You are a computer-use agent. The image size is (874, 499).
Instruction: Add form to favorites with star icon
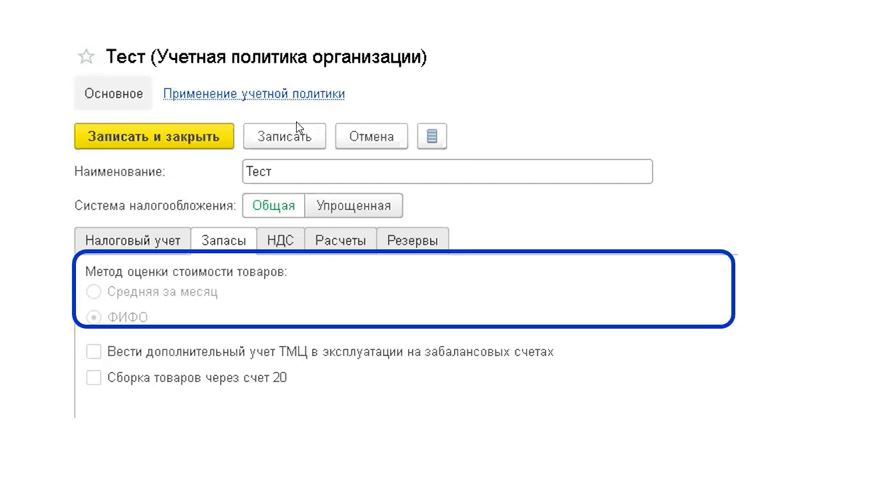[x=86, y=57]
